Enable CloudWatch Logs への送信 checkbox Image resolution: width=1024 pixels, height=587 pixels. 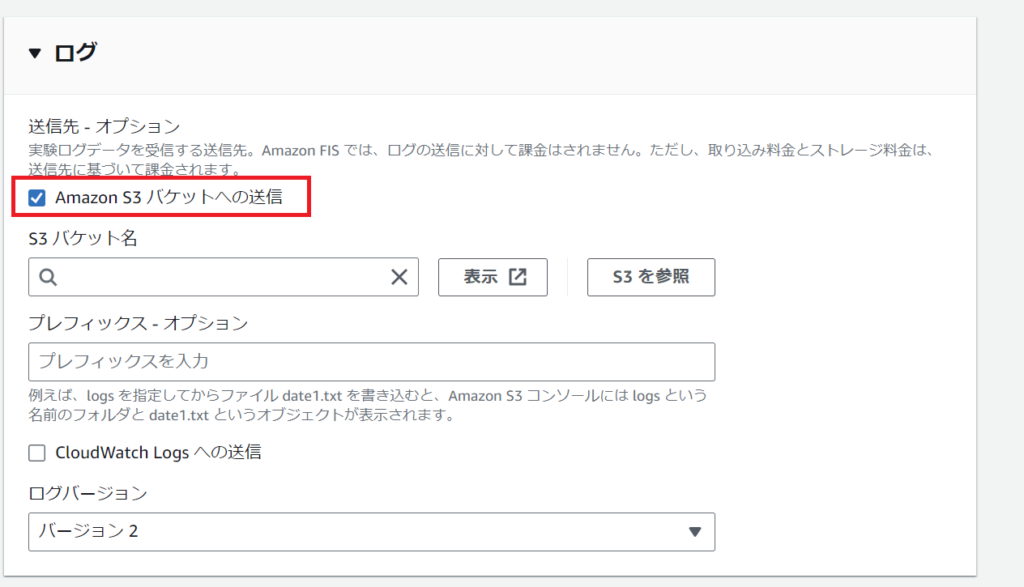click(37, 452)
